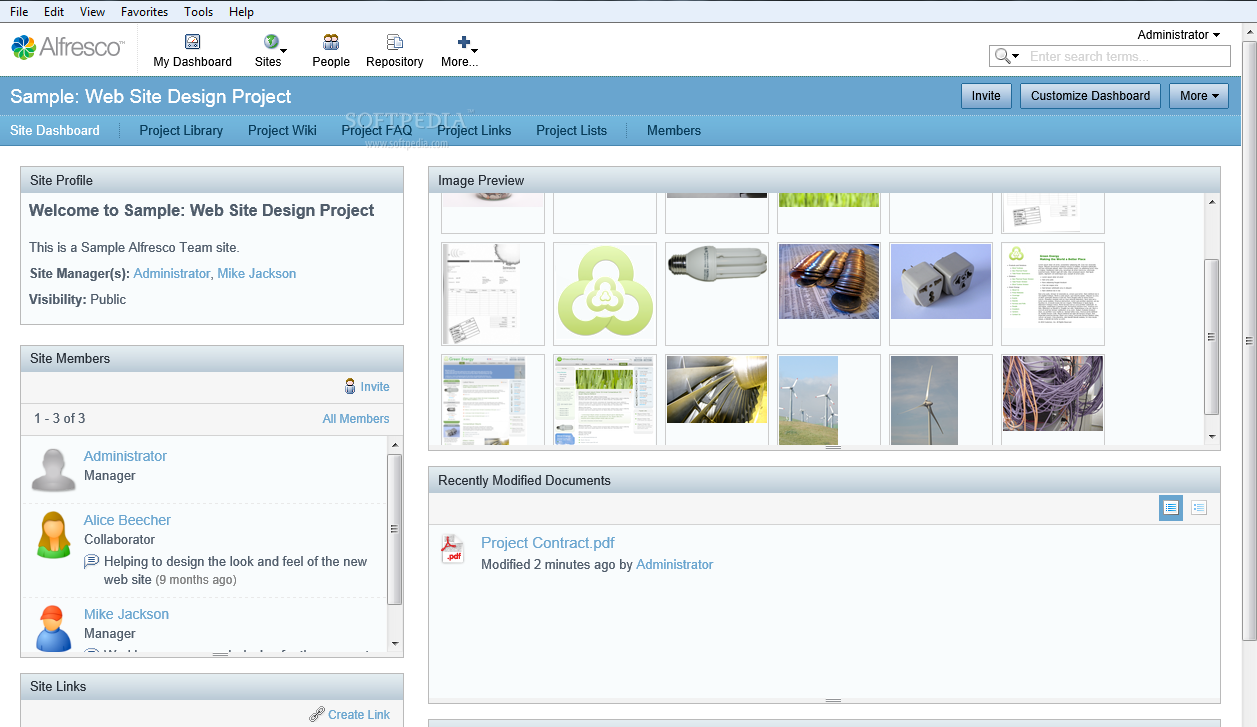Switch documents to detailed list view
The image size is (1257, 727).
coord(1199,508)
